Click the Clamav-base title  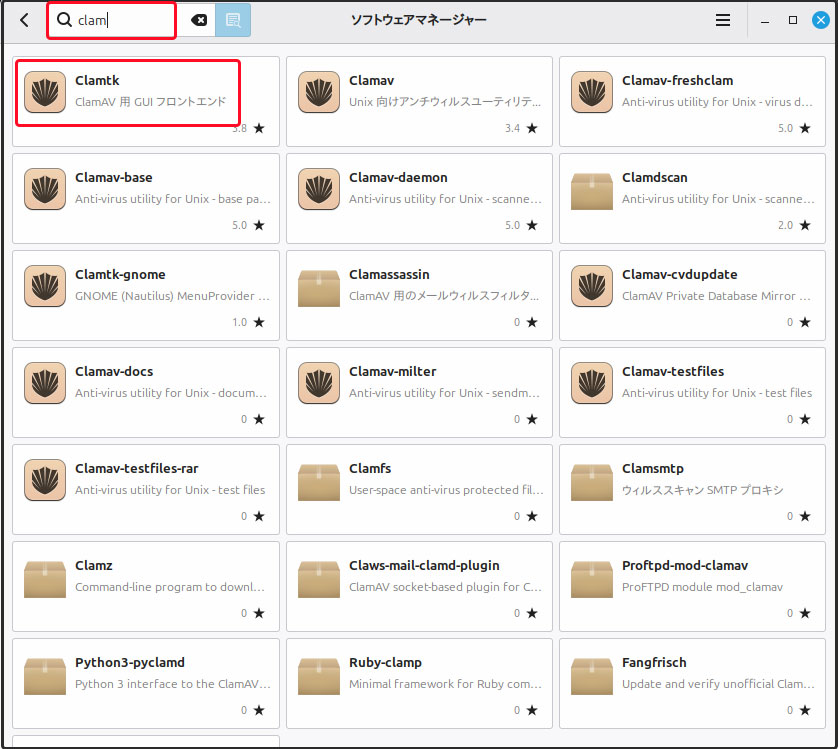click(113, 177)
